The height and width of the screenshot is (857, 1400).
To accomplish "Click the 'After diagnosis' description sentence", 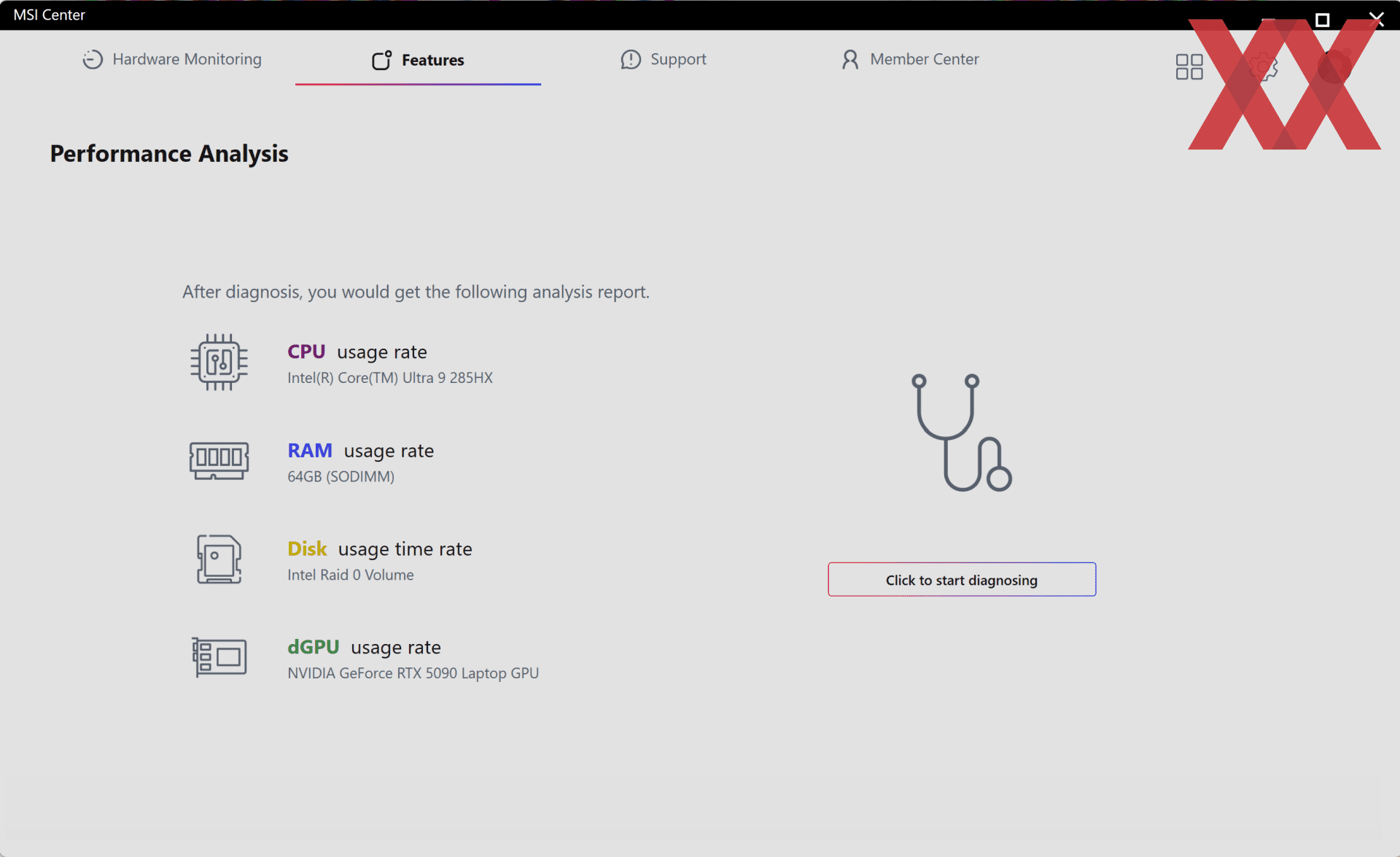I will (416, 292).
